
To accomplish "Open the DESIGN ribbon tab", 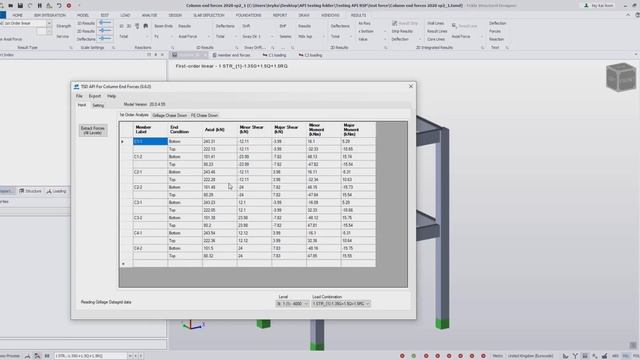I will click(x=175, y=15).
